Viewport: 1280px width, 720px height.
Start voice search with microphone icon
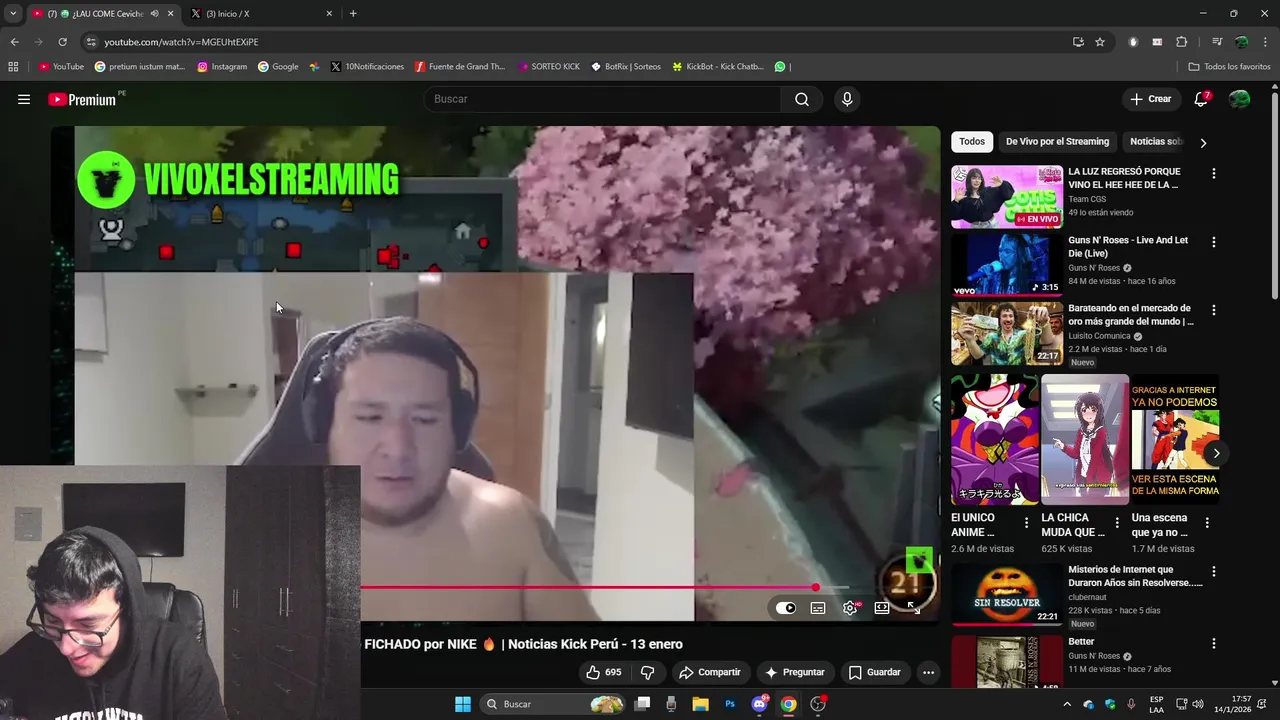[x=847, y=99]
